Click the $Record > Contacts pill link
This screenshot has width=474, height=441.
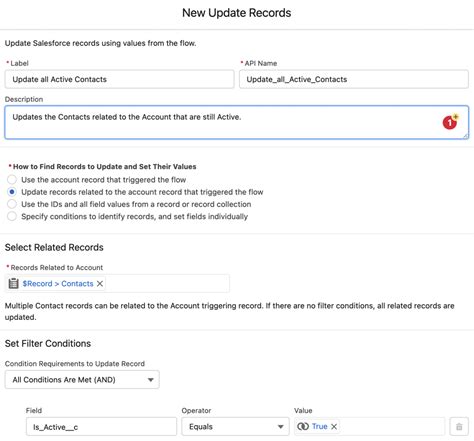click(58, 284)
